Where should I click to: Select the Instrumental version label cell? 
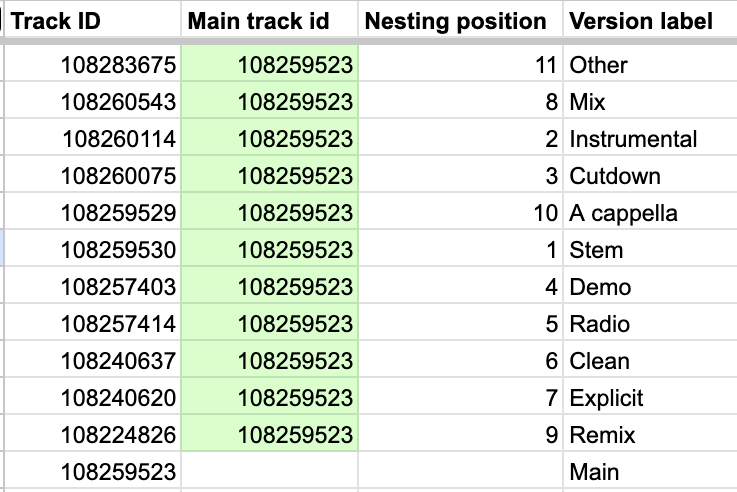coord(651,138)
